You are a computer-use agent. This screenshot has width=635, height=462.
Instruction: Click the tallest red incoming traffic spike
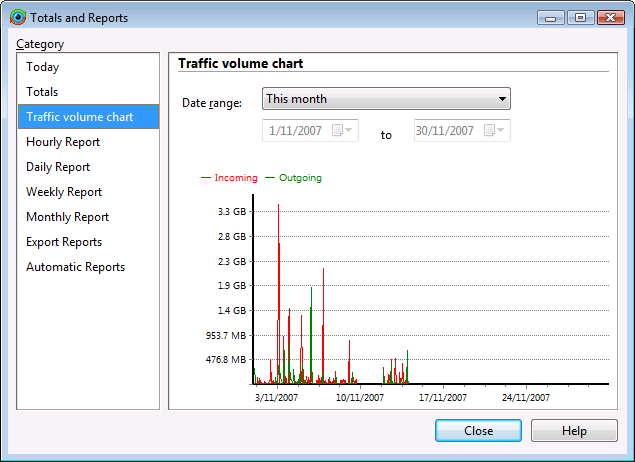point(279,283)
